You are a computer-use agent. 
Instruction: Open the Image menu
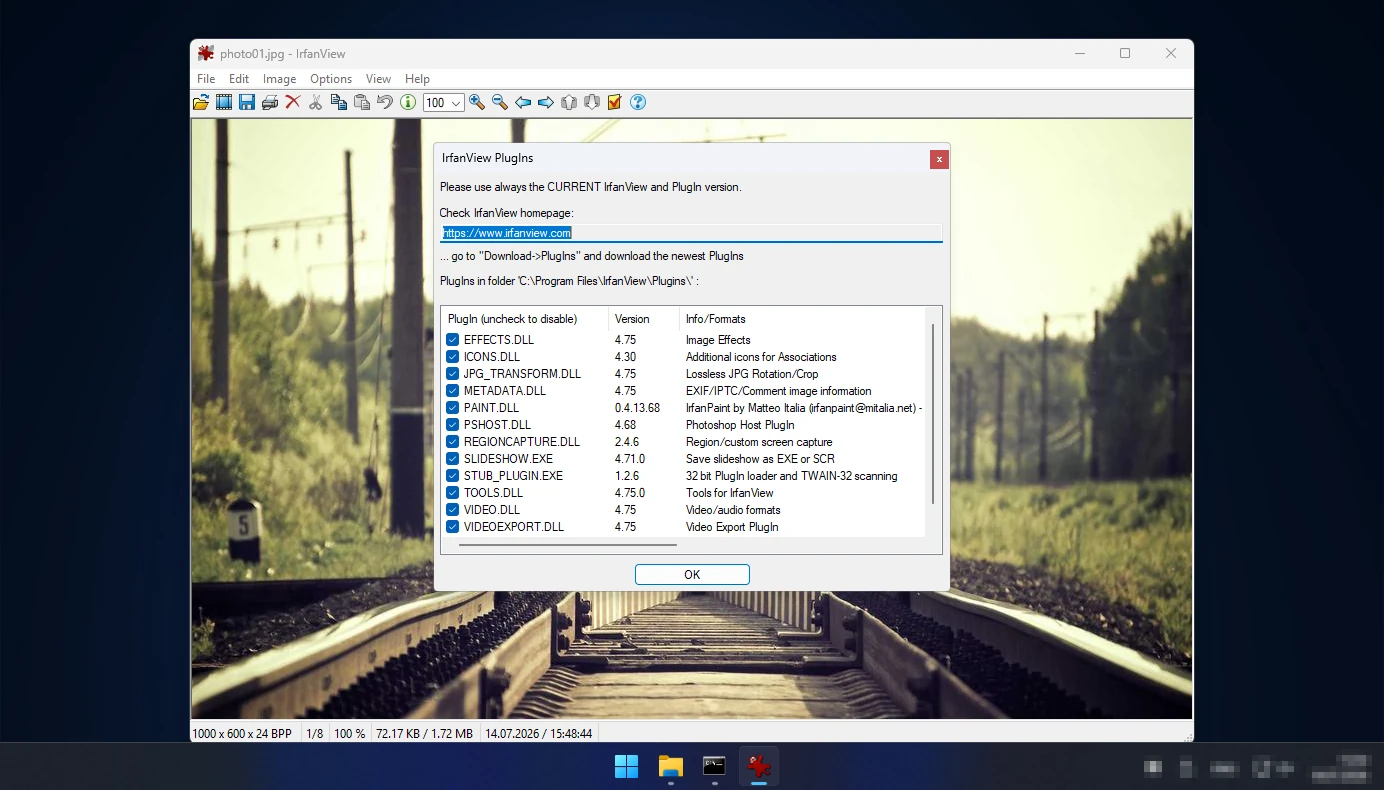click(x=279, y=79)
